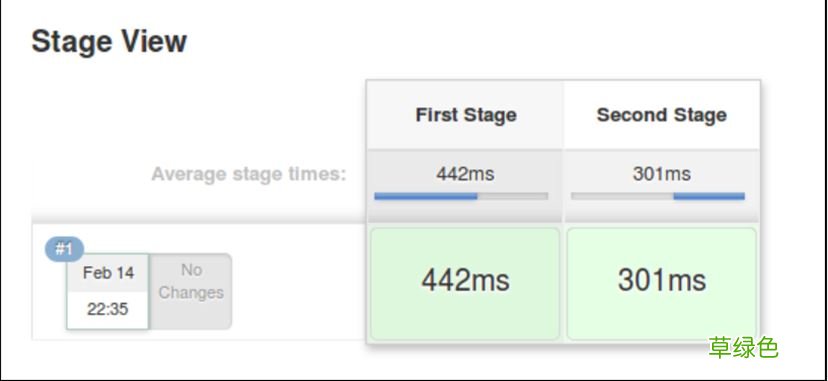Select the First Stage column header
This screenshot has height=381, width=828.
[466, 115]
